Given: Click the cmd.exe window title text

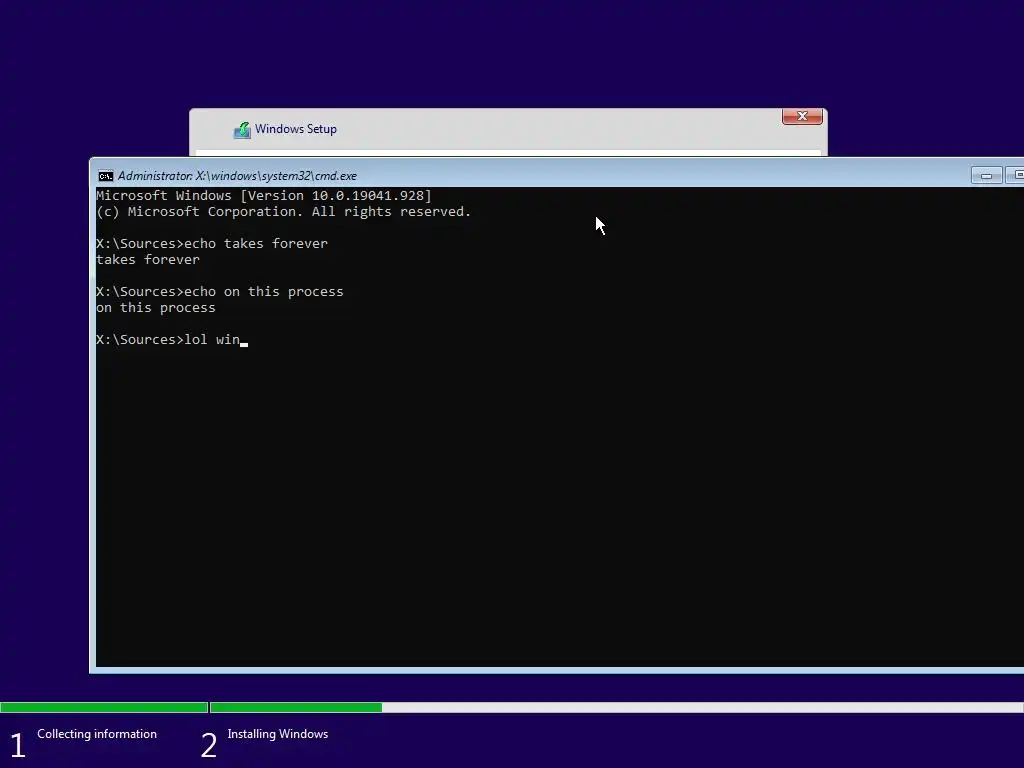Looking at the screenshot, I should (x=237, y=176).
